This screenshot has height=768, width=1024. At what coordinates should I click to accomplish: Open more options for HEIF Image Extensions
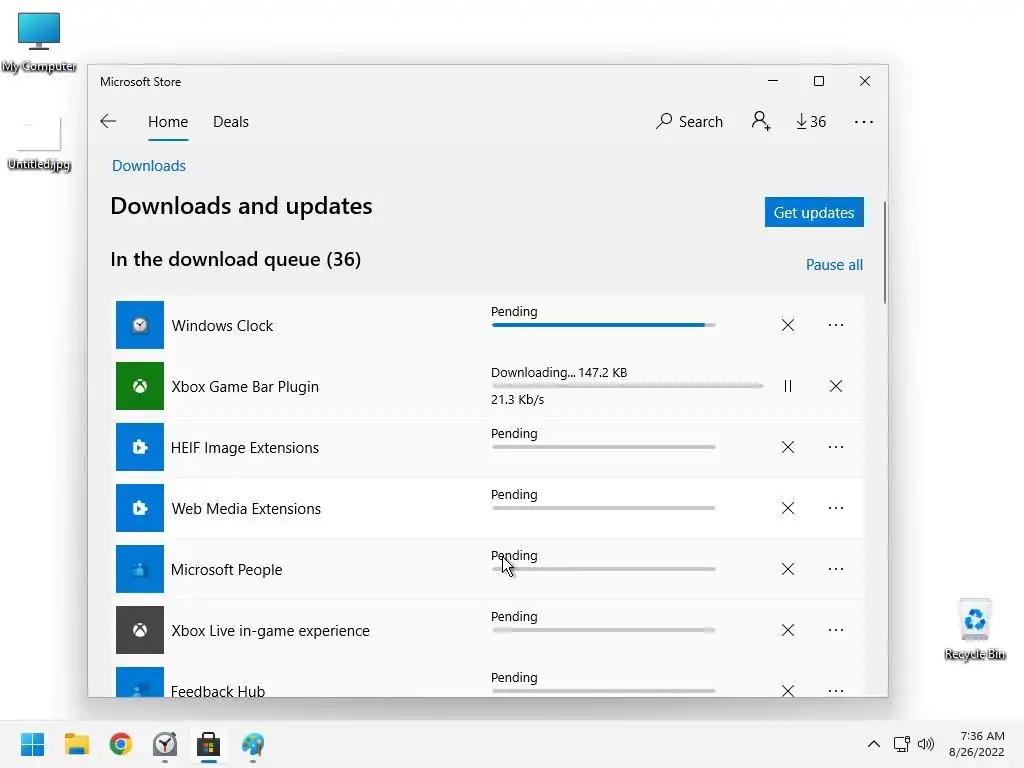(x=835, y=447)
